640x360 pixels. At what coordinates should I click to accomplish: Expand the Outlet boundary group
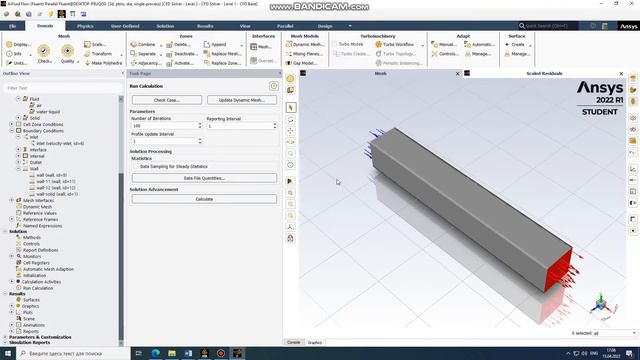point(18,162)
